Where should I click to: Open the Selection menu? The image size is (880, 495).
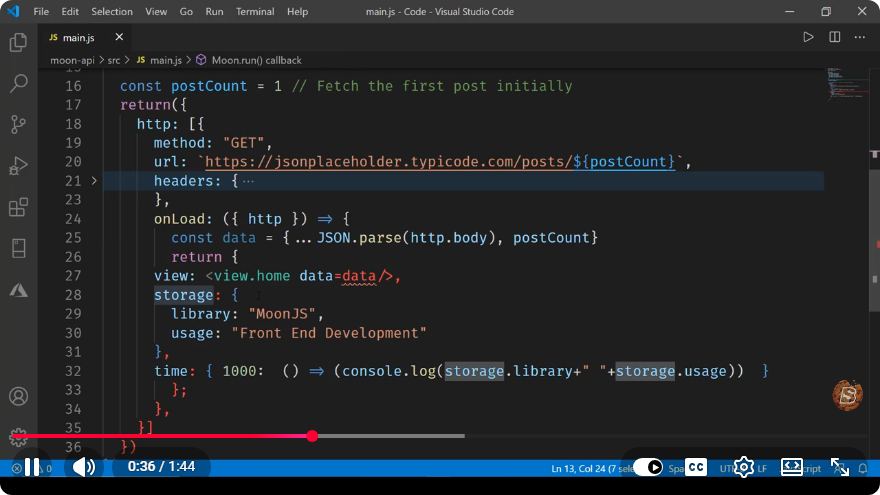(112, 11)
